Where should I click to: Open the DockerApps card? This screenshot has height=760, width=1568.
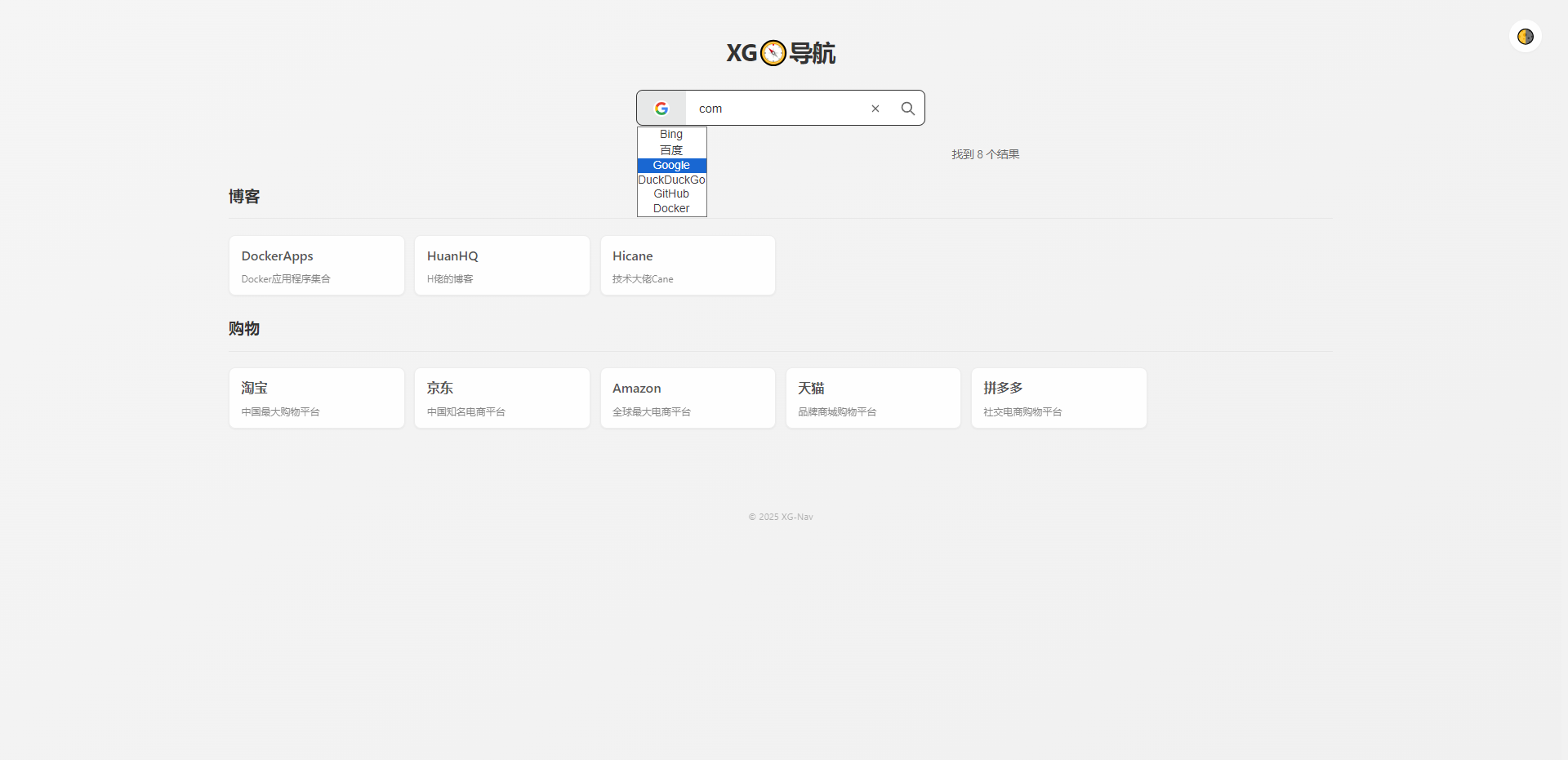[317, 265]
